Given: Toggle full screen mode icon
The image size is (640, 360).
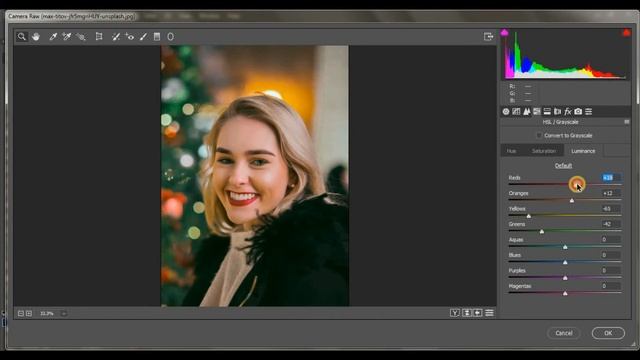Looking at the screenshot, I should [x=488, y=37].
